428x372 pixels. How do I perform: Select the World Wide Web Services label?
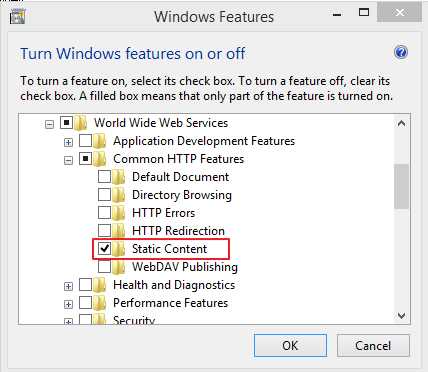161,123
